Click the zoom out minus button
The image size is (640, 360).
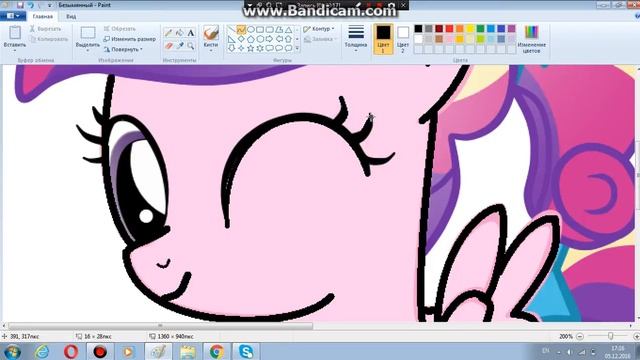(580, 336)
